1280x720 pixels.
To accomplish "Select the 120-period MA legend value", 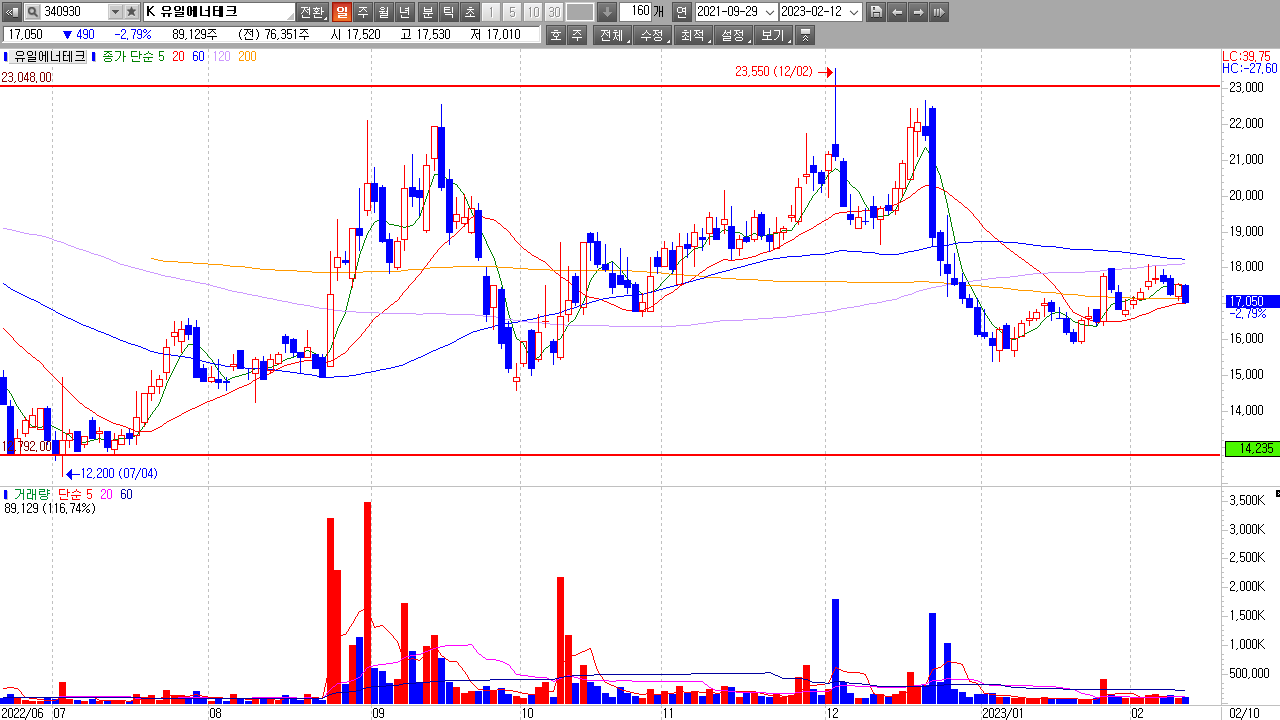I will [221, 57].
